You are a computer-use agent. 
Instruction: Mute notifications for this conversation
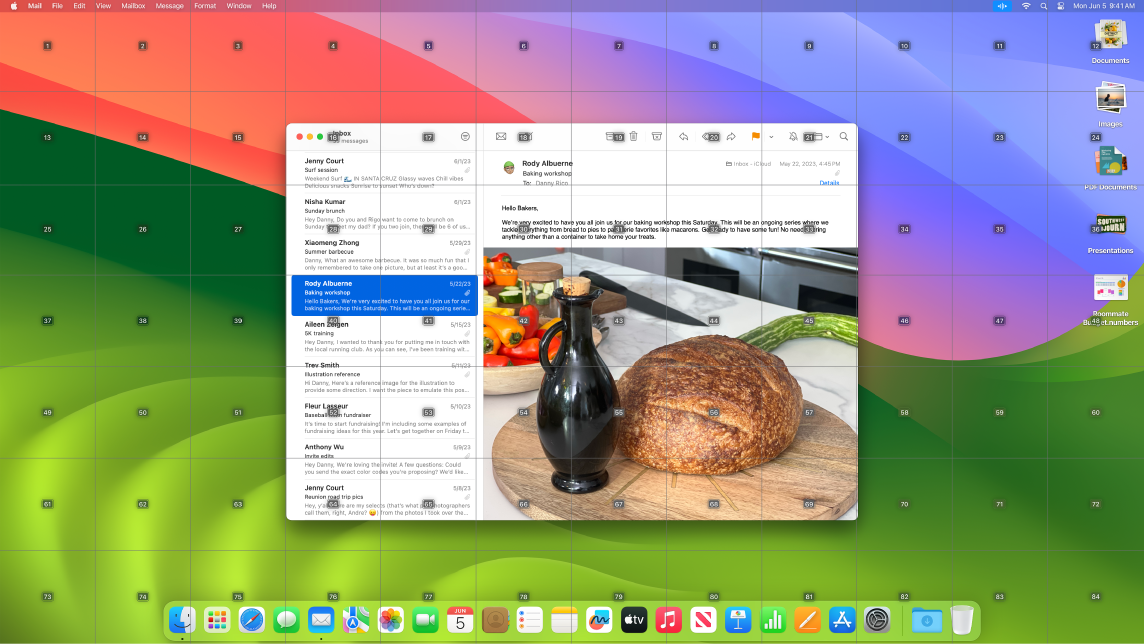pyautogui.click(x=793, y=137)
